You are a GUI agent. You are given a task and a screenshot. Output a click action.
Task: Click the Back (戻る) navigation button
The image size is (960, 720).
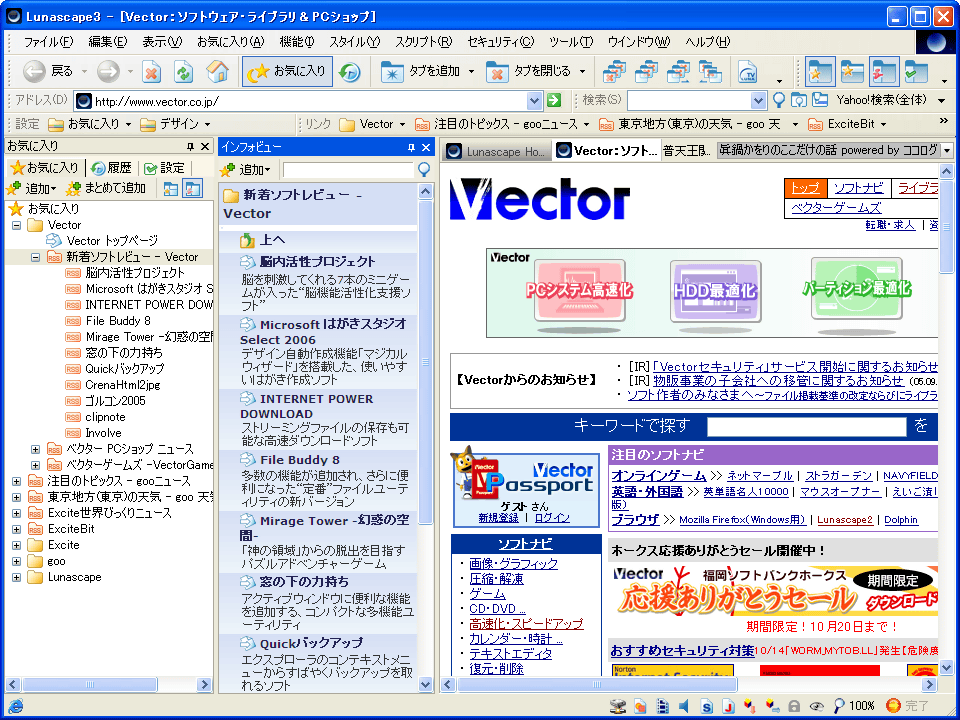click(x=48, y=72)
